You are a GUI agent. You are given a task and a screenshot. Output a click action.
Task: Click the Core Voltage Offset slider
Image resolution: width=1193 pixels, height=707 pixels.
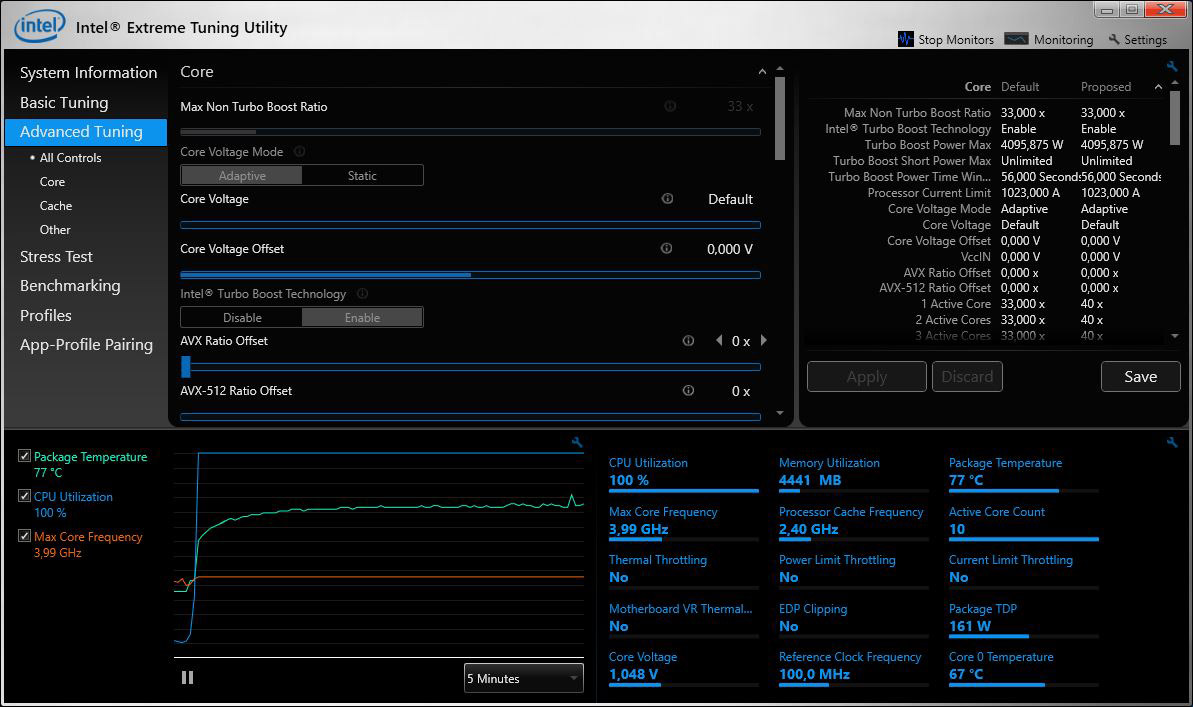click(470, 275)
